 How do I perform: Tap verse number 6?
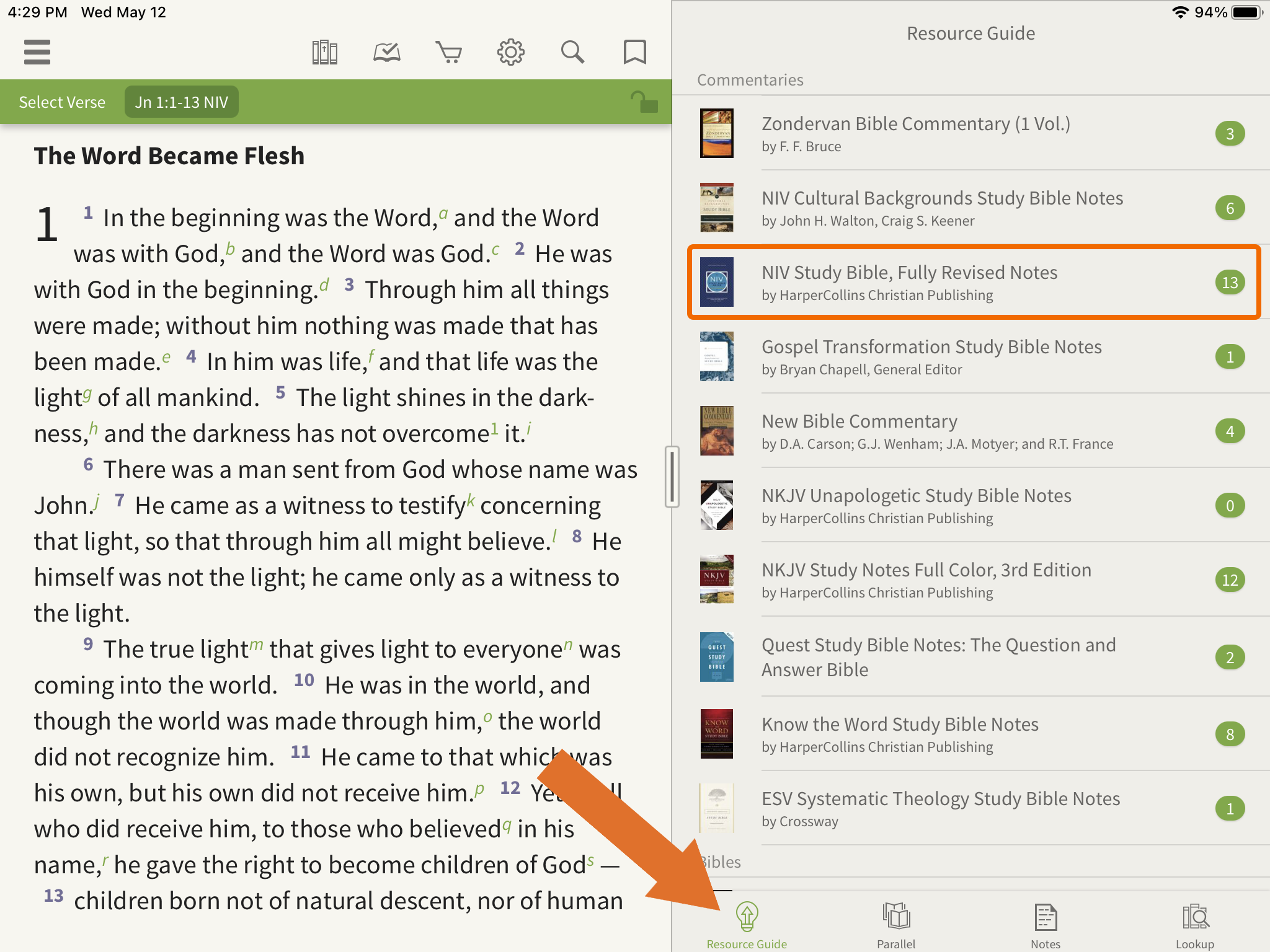point(88,465)
